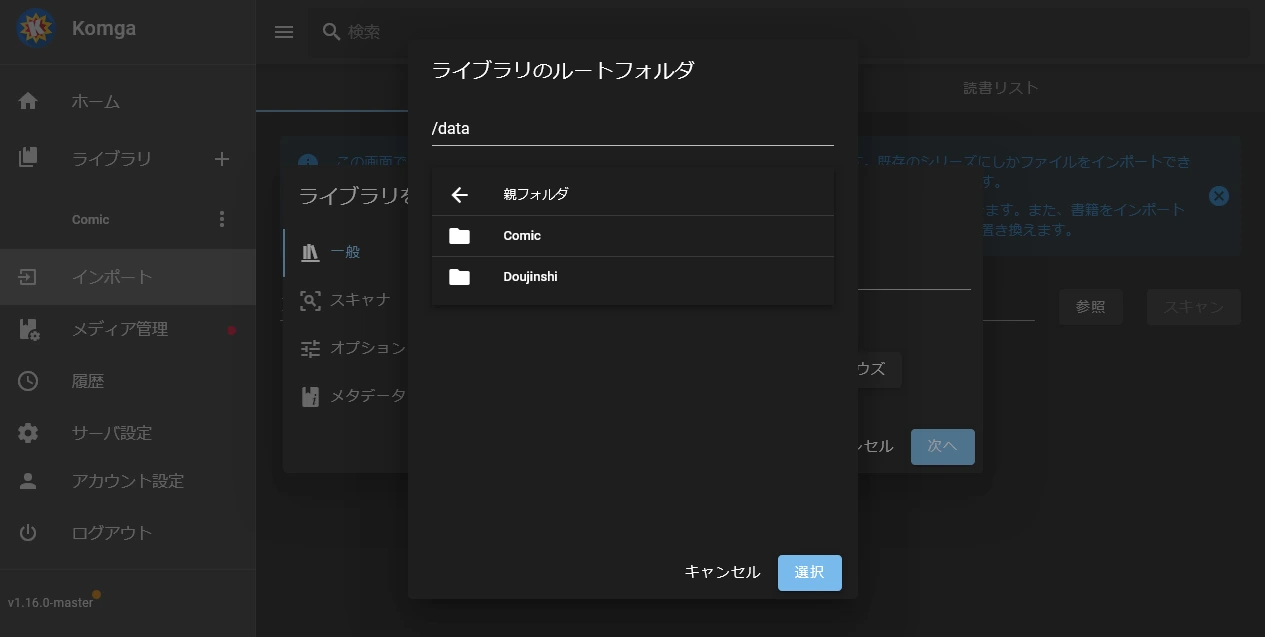Click ログアウト in sidebar
The height and width of the screenshot is (637, 1265).
tap(128, 533)
